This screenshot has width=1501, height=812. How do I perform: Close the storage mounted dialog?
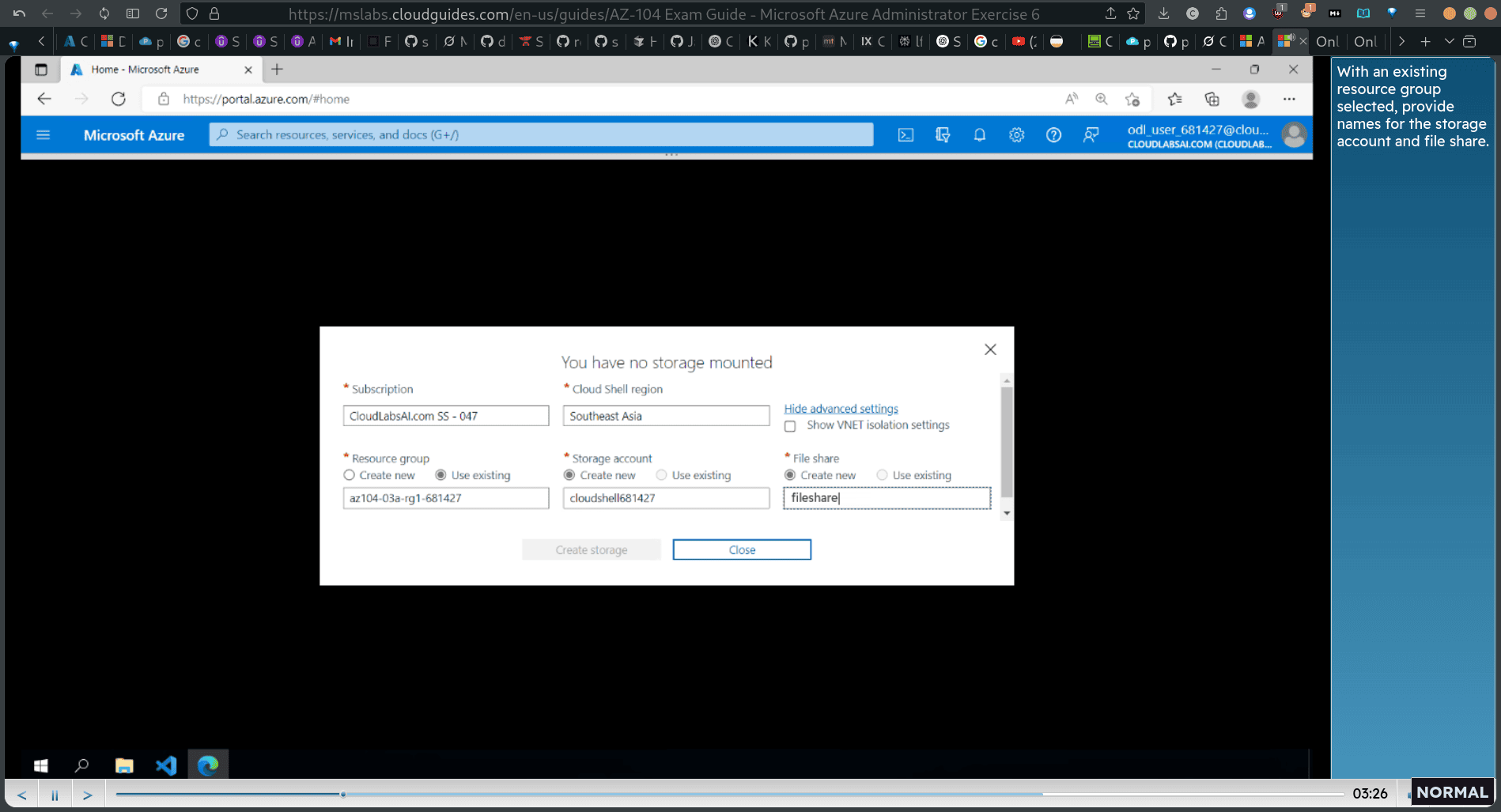990,349
